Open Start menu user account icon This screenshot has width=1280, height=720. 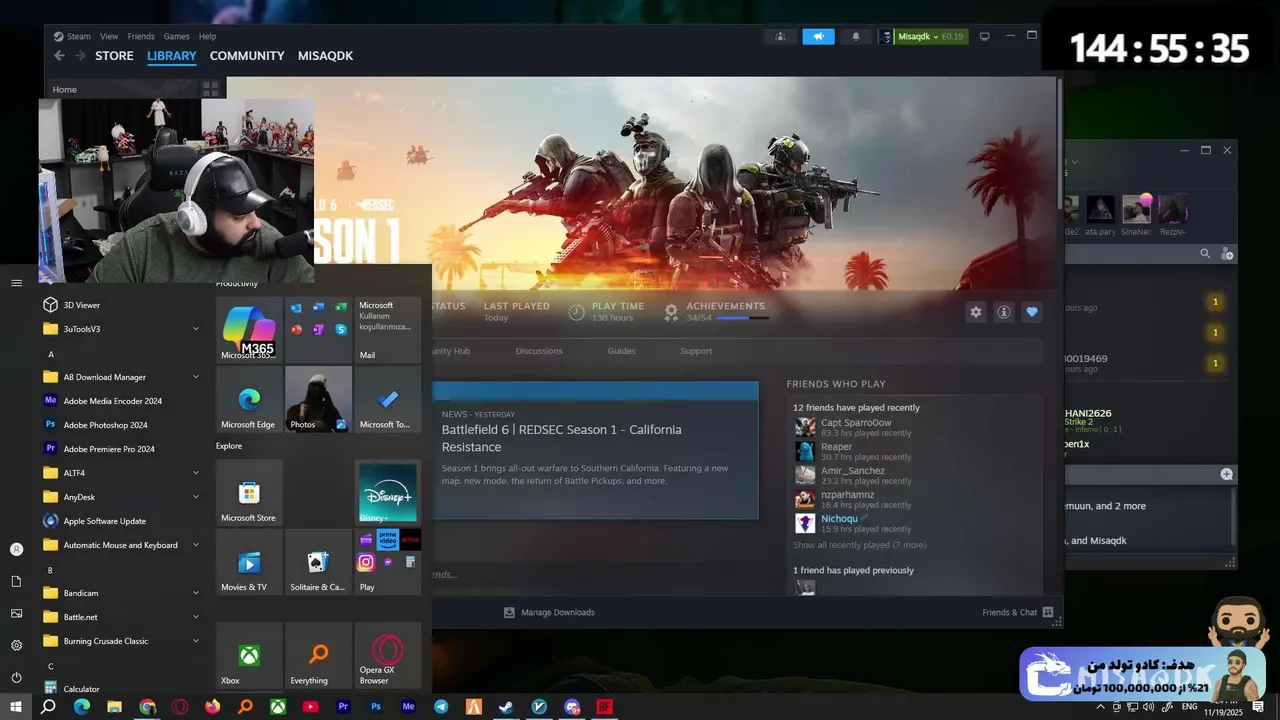tap(16, 549)
